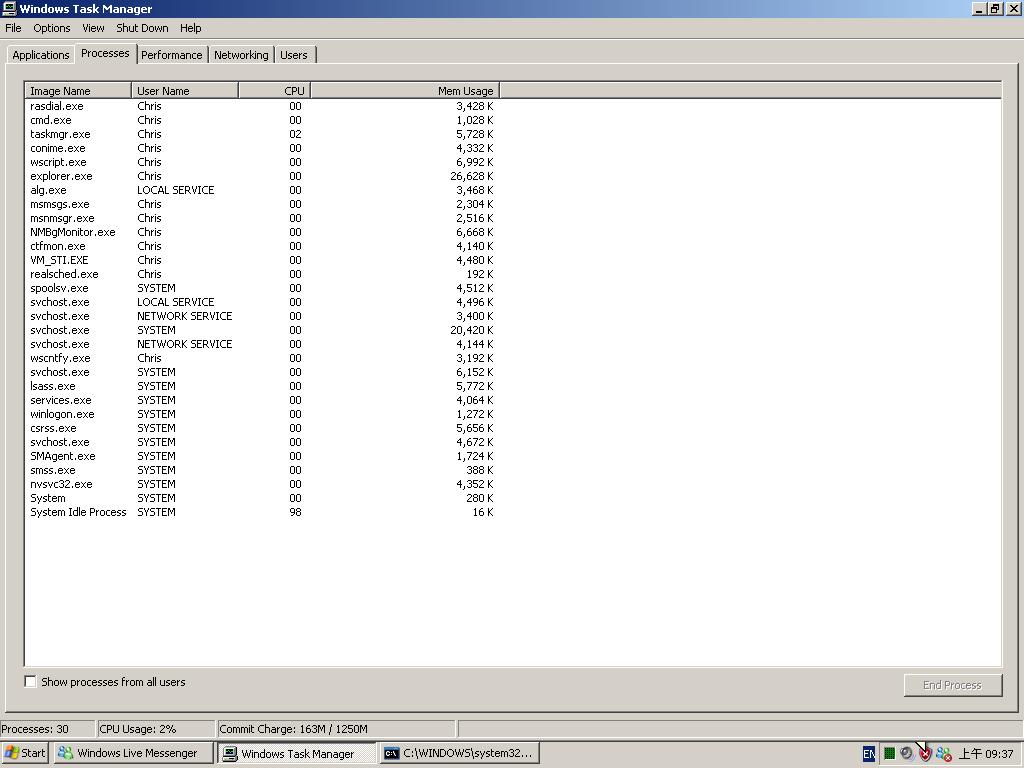The image size is (1024, 768).
Task: Select the System Idle Process row
Action: (78, 512)
